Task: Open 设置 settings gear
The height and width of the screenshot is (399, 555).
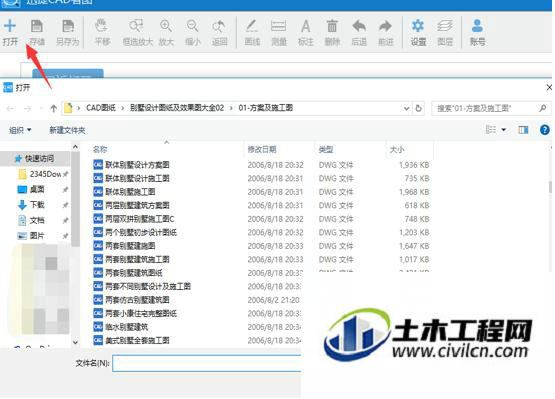Action: (x=418, y=26)
